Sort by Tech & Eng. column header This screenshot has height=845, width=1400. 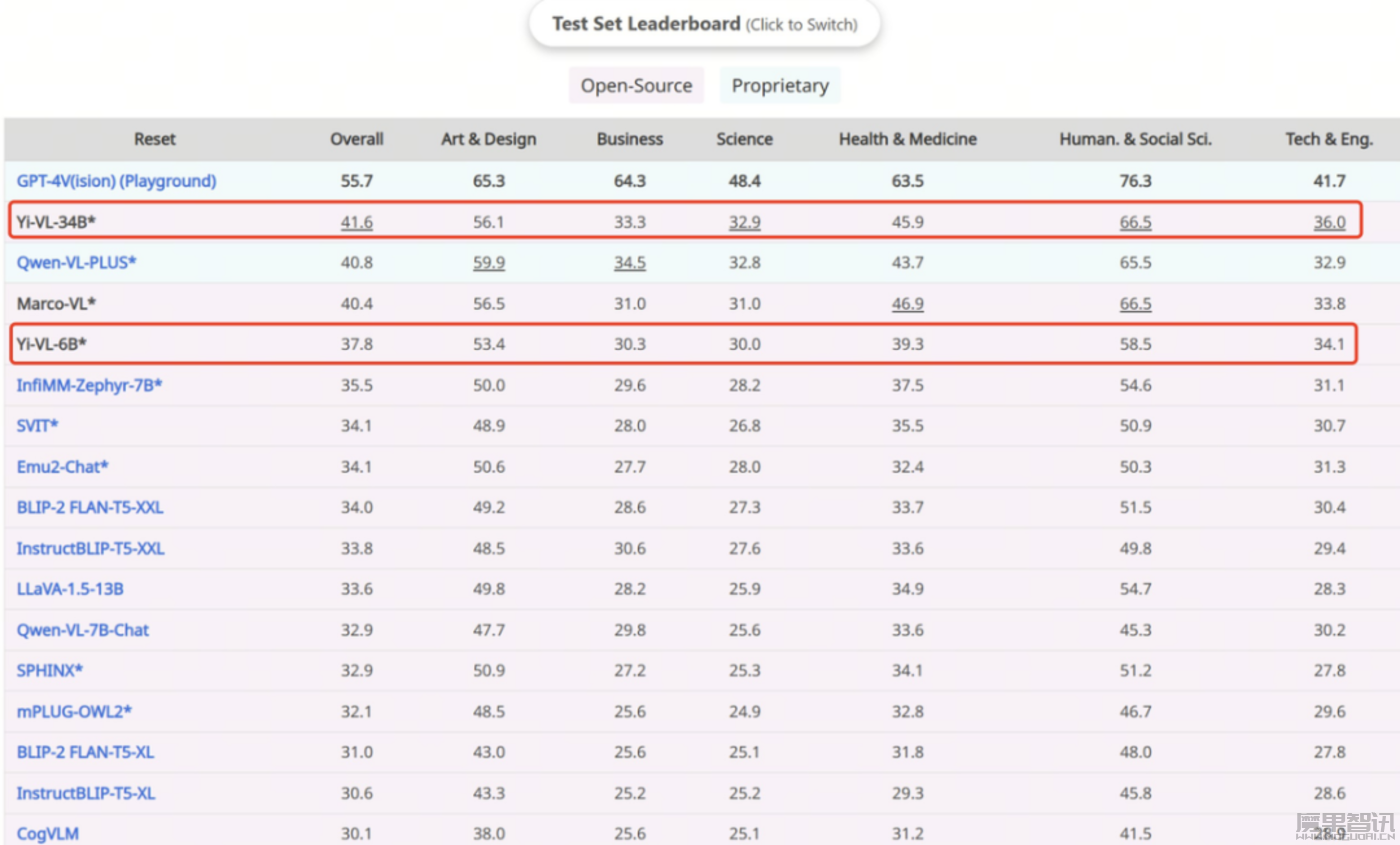click(1329, 140)
